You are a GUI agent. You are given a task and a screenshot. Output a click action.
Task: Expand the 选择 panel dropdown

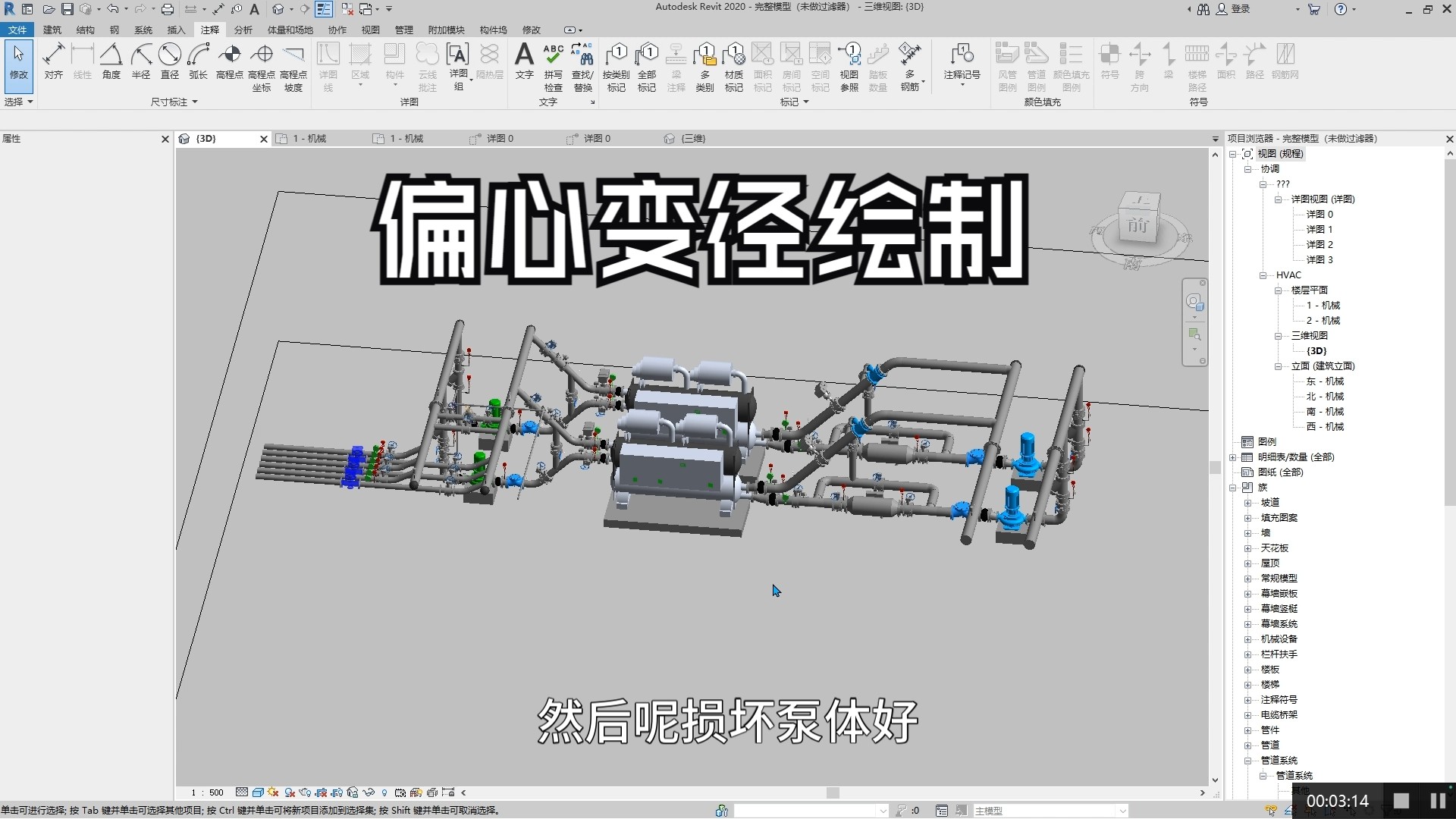pyautogui.click(x=19, y=102)
